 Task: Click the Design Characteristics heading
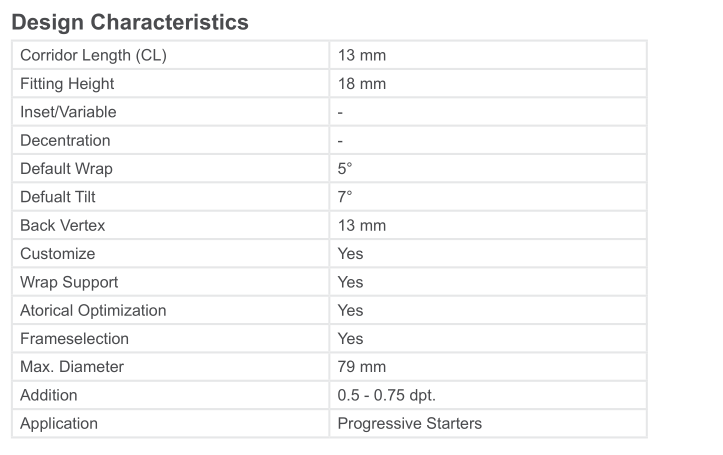pos(130,22)
